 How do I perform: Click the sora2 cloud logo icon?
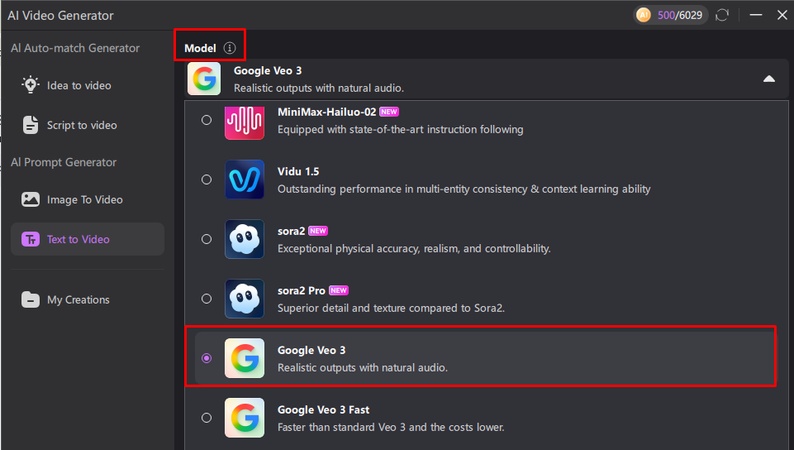(x=244, y=239)
